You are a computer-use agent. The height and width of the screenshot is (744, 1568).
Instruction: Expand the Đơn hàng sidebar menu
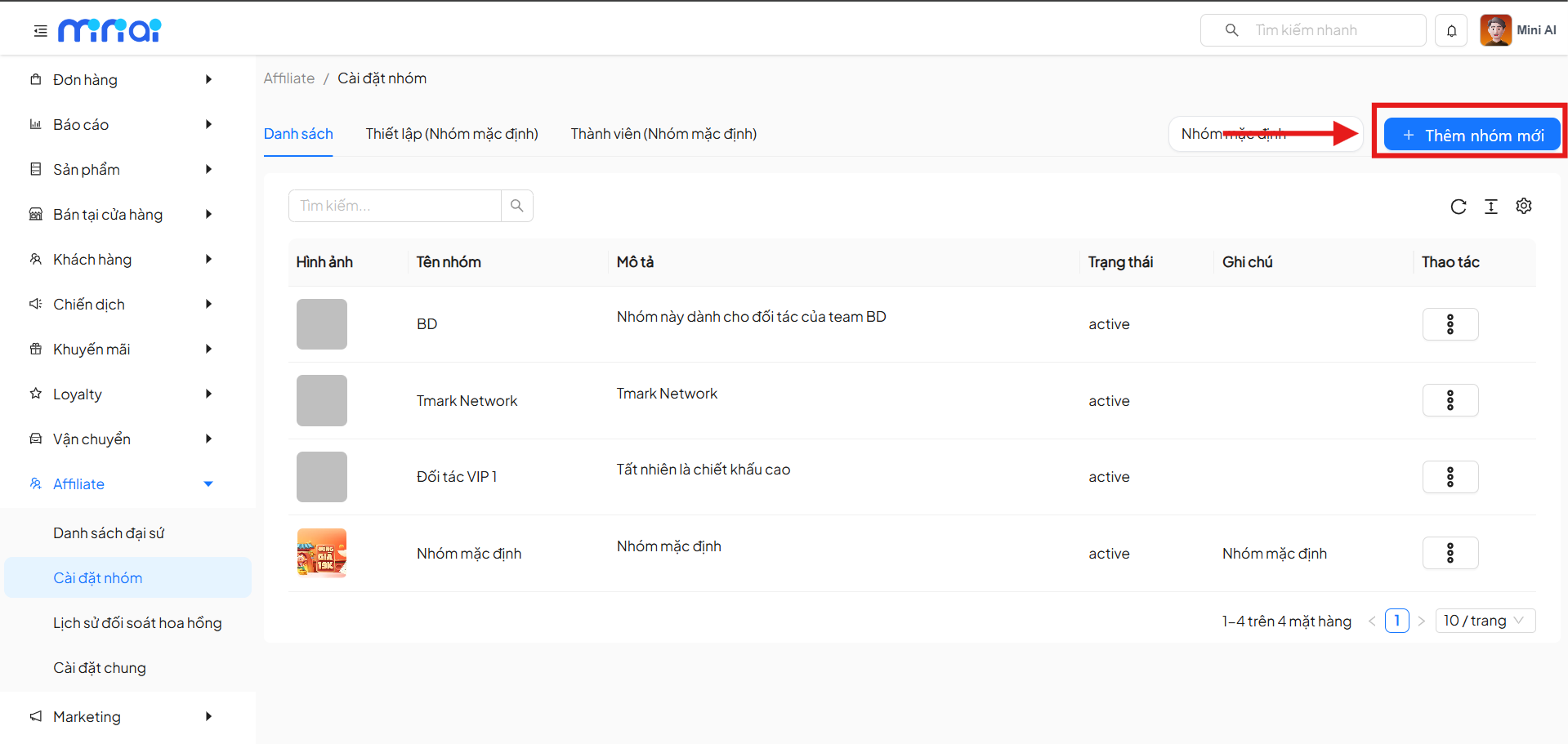123,80
